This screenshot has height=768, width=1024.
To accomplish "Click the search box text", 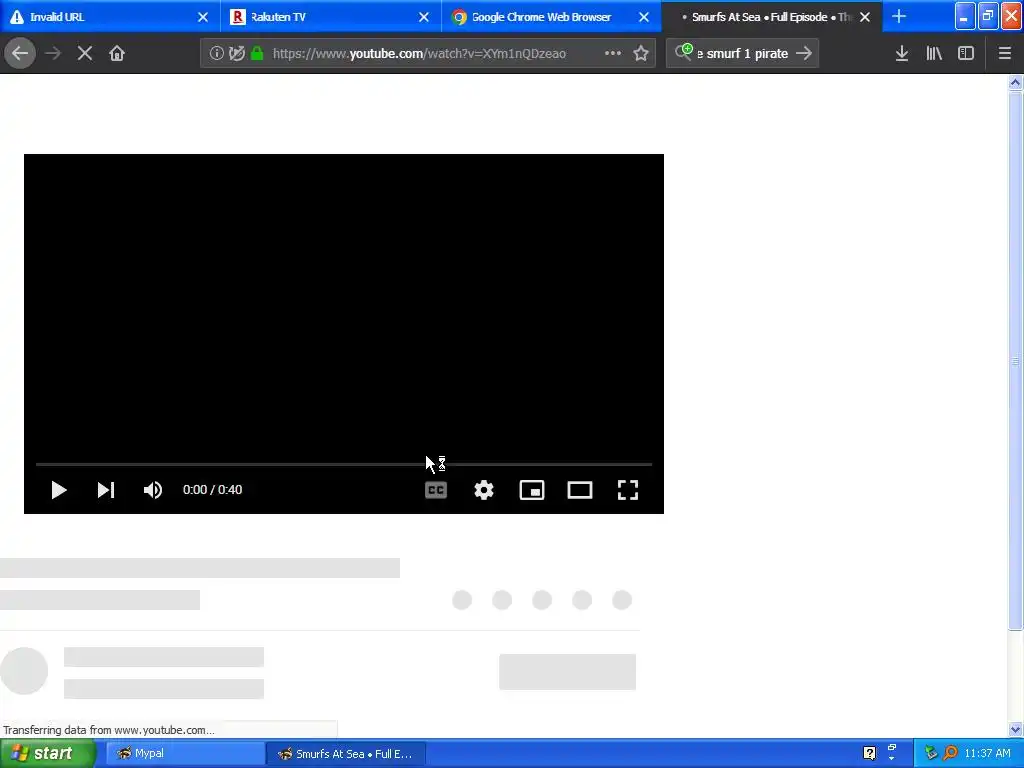I will click(743, 54).
